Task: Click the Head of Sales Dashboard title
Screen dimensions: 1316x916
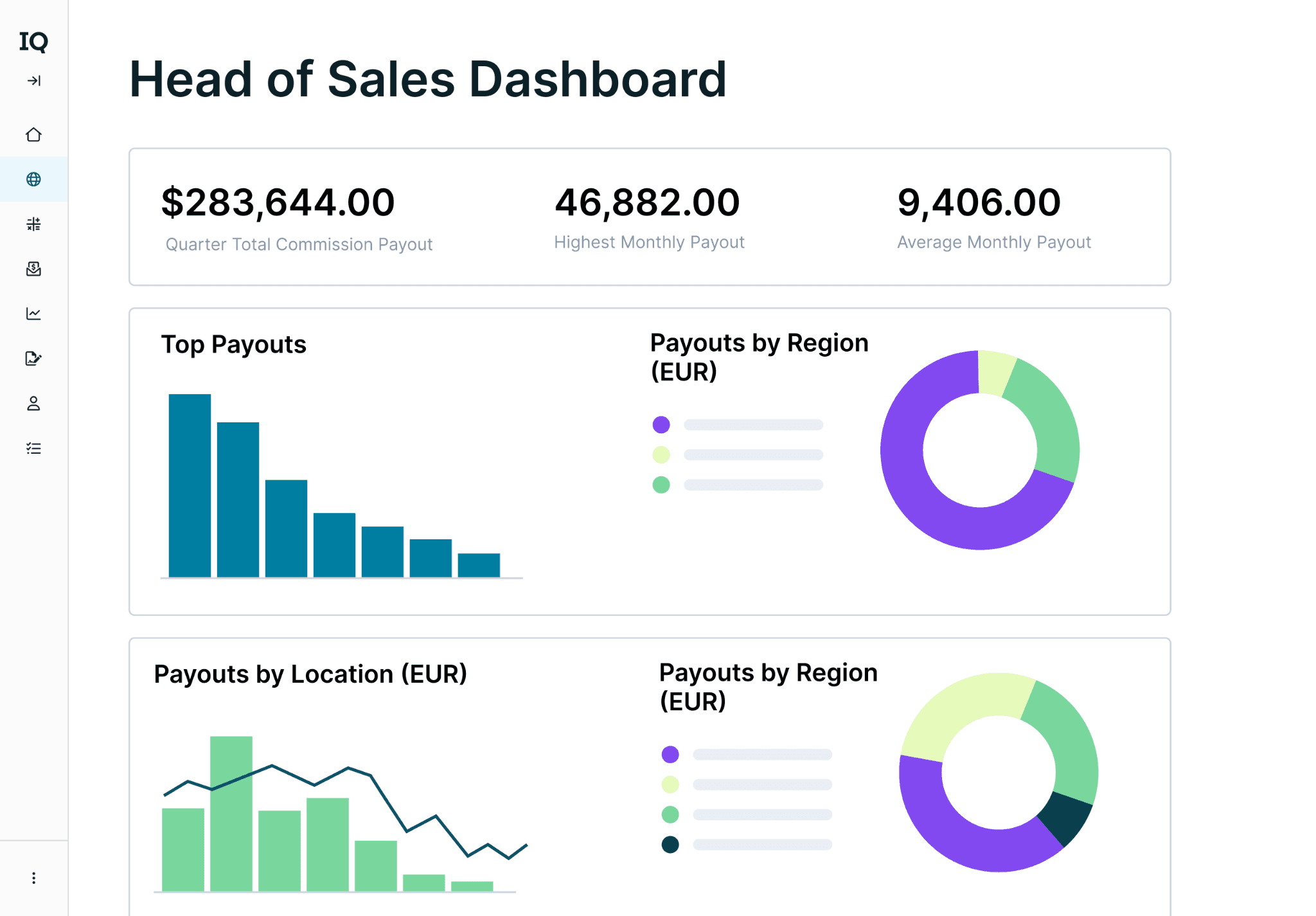Action: pos(428,79)
